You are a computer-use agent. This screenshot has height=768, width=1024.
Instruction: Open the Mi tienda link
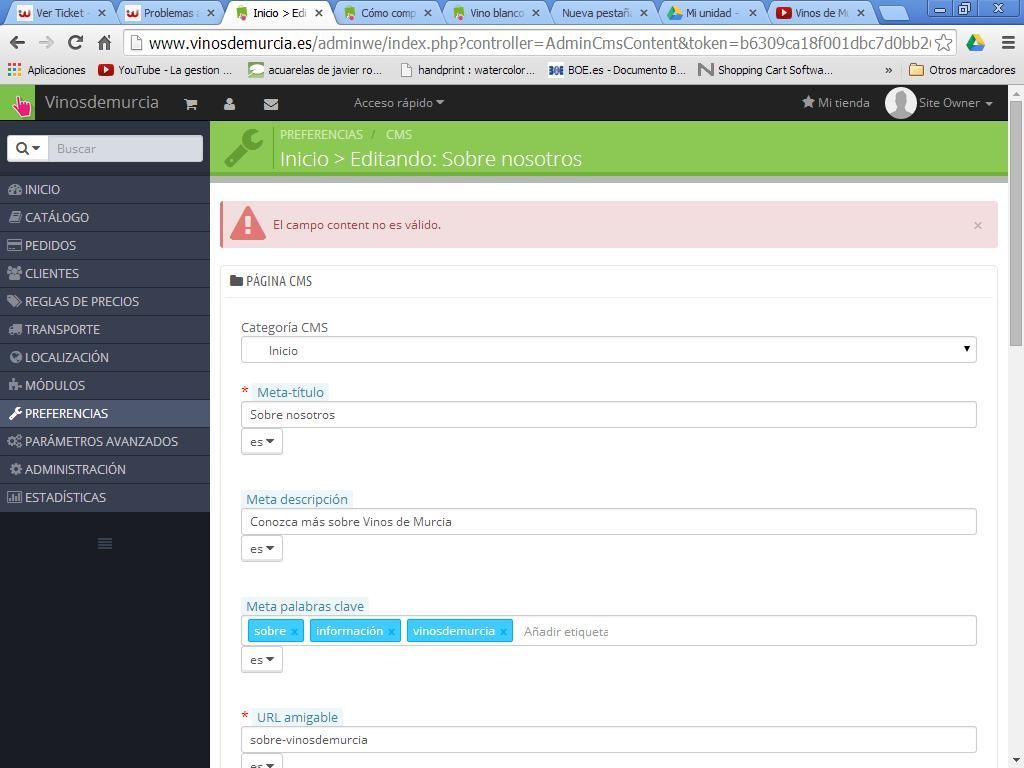tap(836, 103)
